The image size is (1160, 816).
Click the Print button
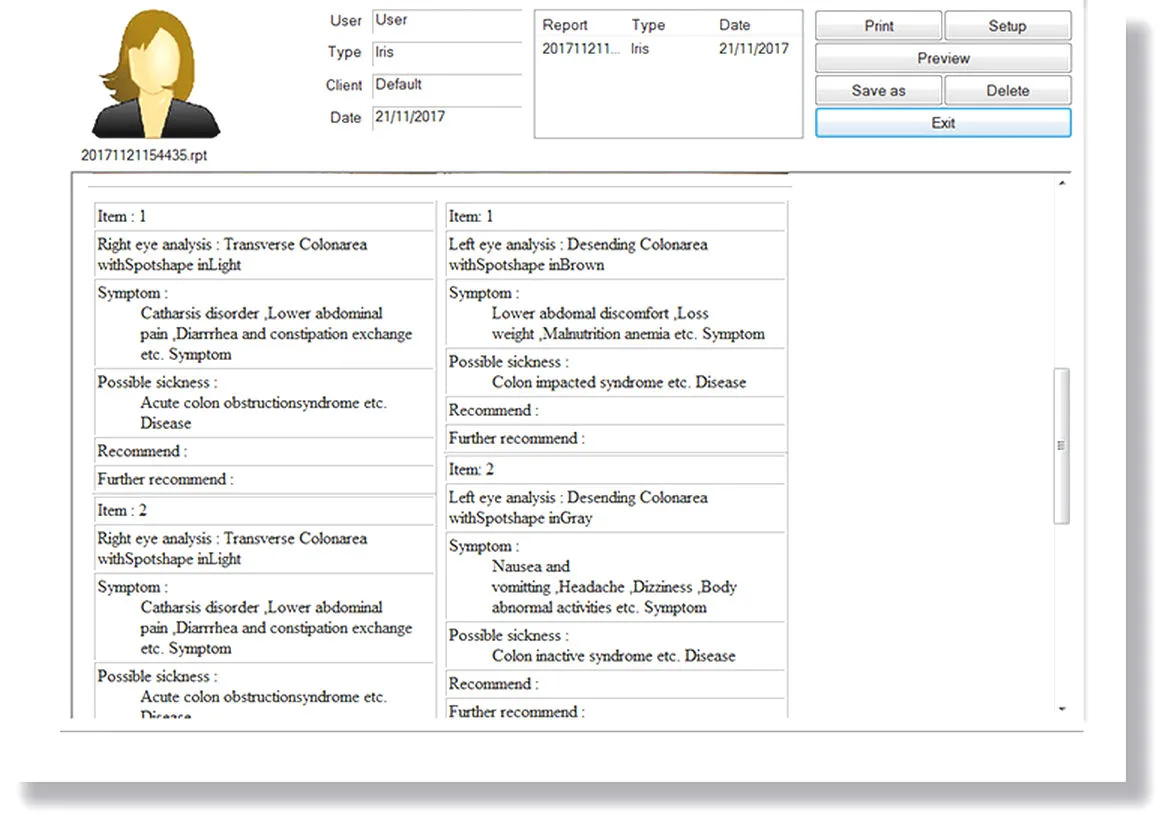[x=878, y=26]
